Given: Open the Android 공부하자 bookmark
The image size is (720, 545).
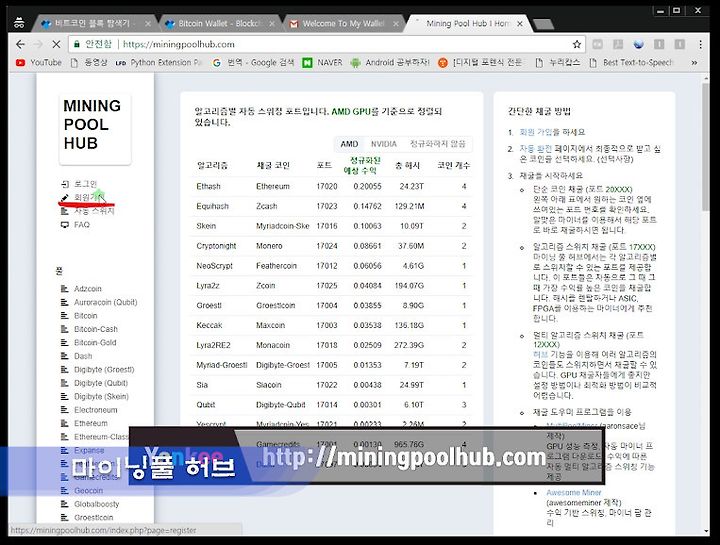Looking at the screenshot, I should [390, 62].
